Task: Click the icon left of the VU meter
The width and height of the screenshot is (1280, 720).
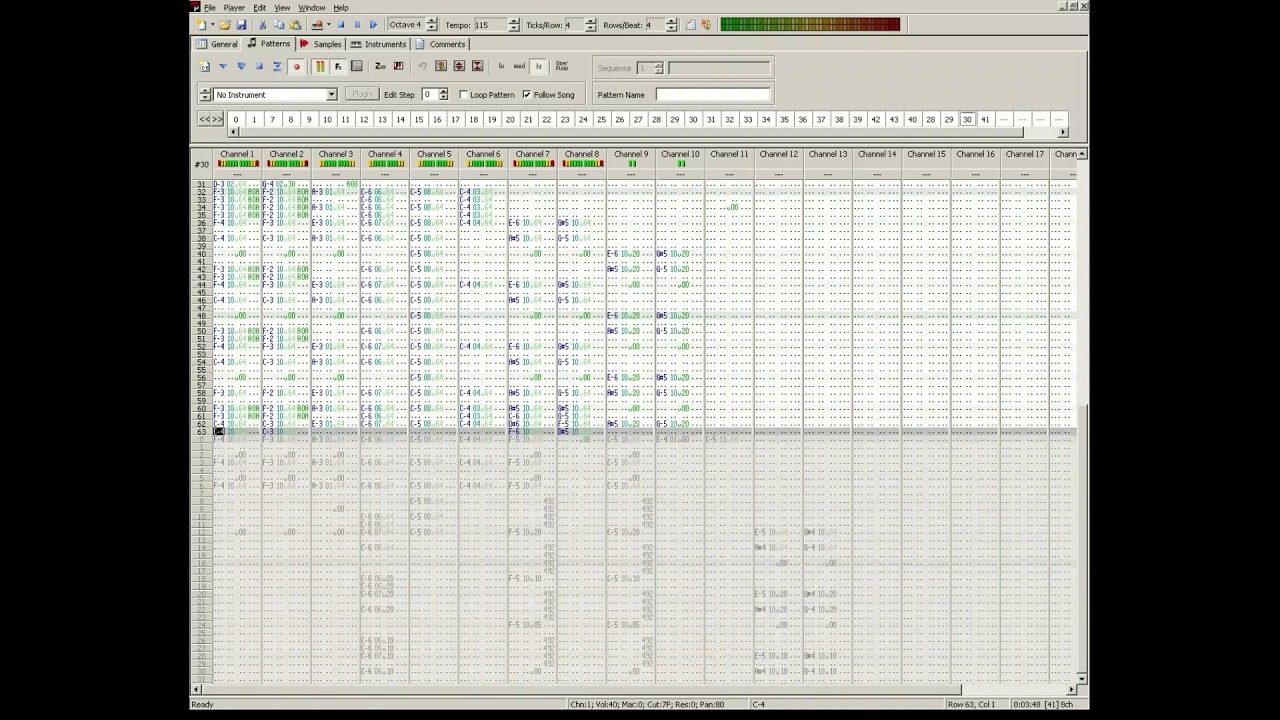Action: pos(706,25)
